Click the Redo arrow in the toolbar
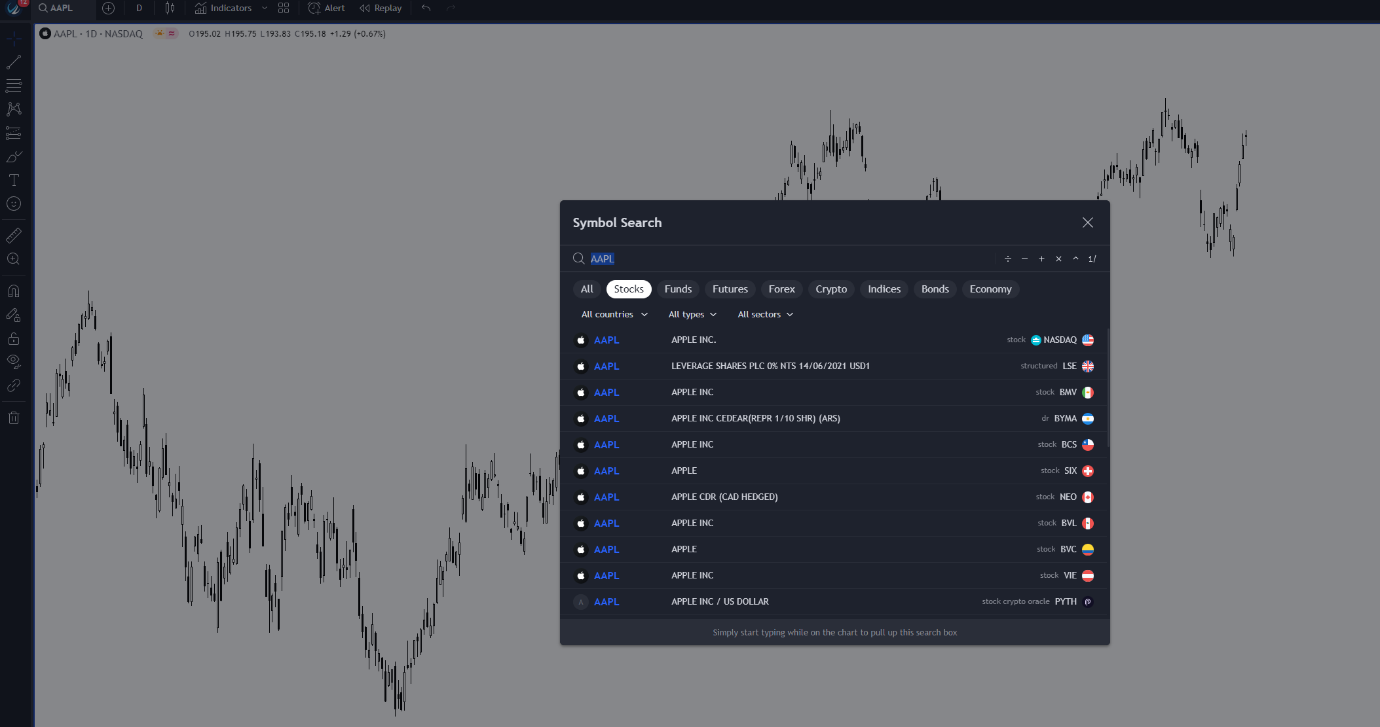The height and width of the screenshot is (727, 1380). point(451,8)
